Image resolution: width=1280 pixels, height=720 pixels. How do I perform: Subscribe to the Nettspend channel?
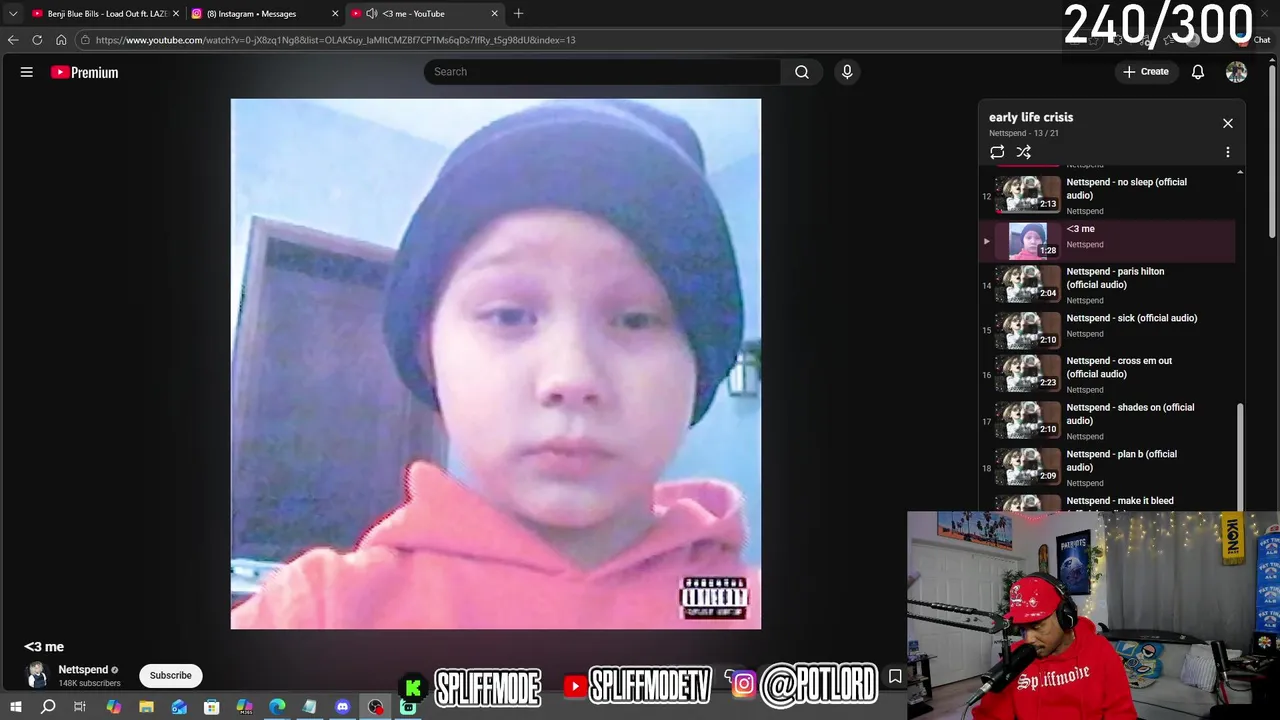[171, 675]
